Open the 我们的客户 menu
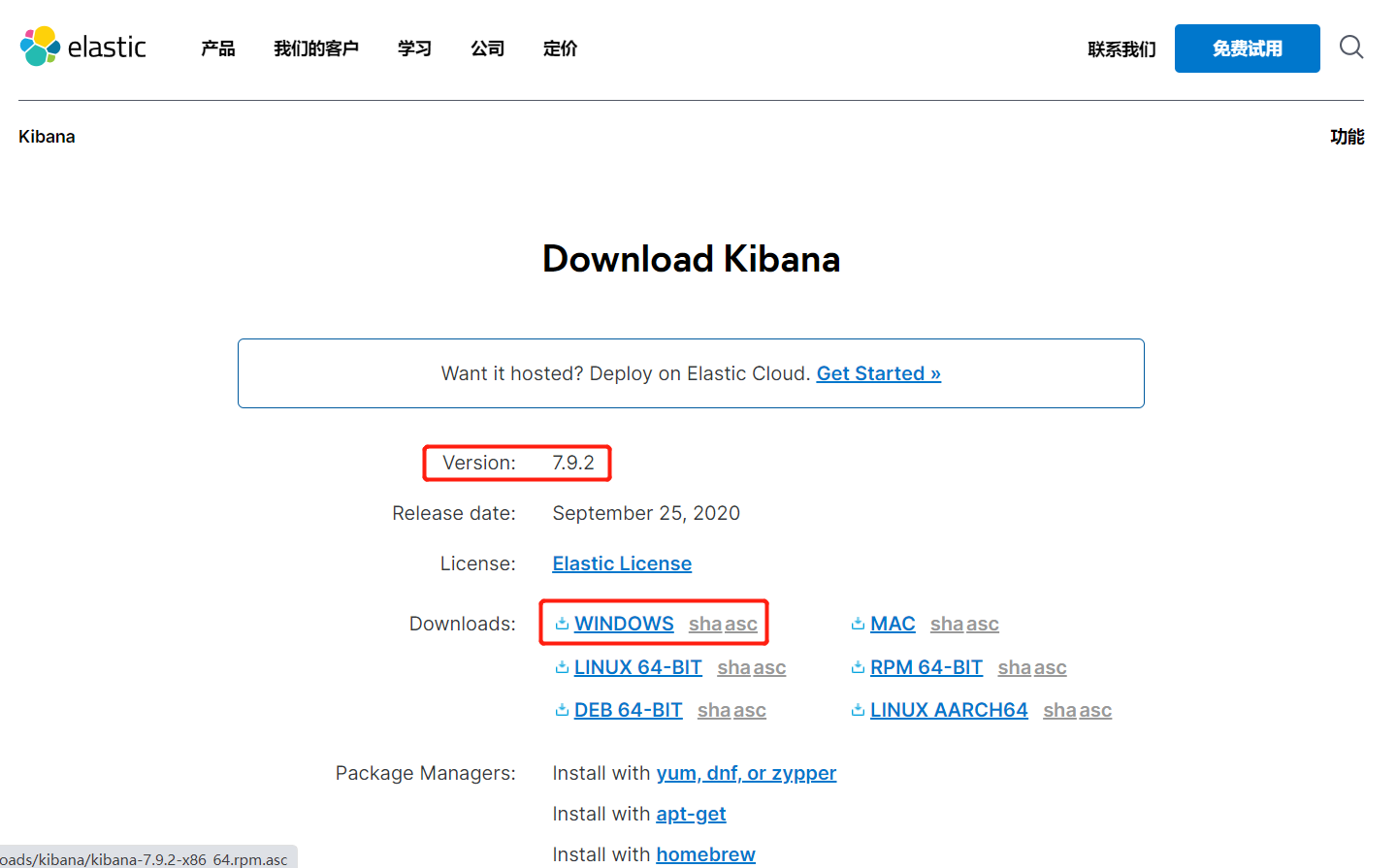 pos(316,48)
